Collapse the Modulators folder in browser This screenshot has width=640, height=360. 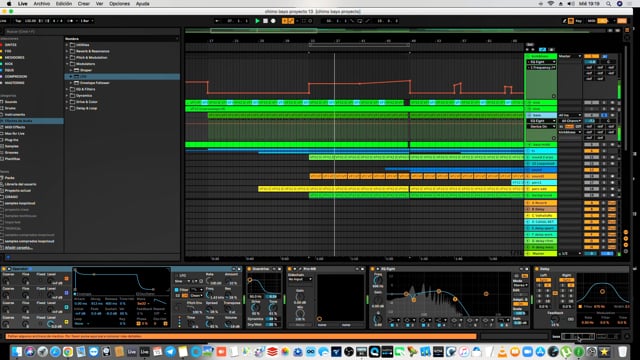tap(67, 64)
